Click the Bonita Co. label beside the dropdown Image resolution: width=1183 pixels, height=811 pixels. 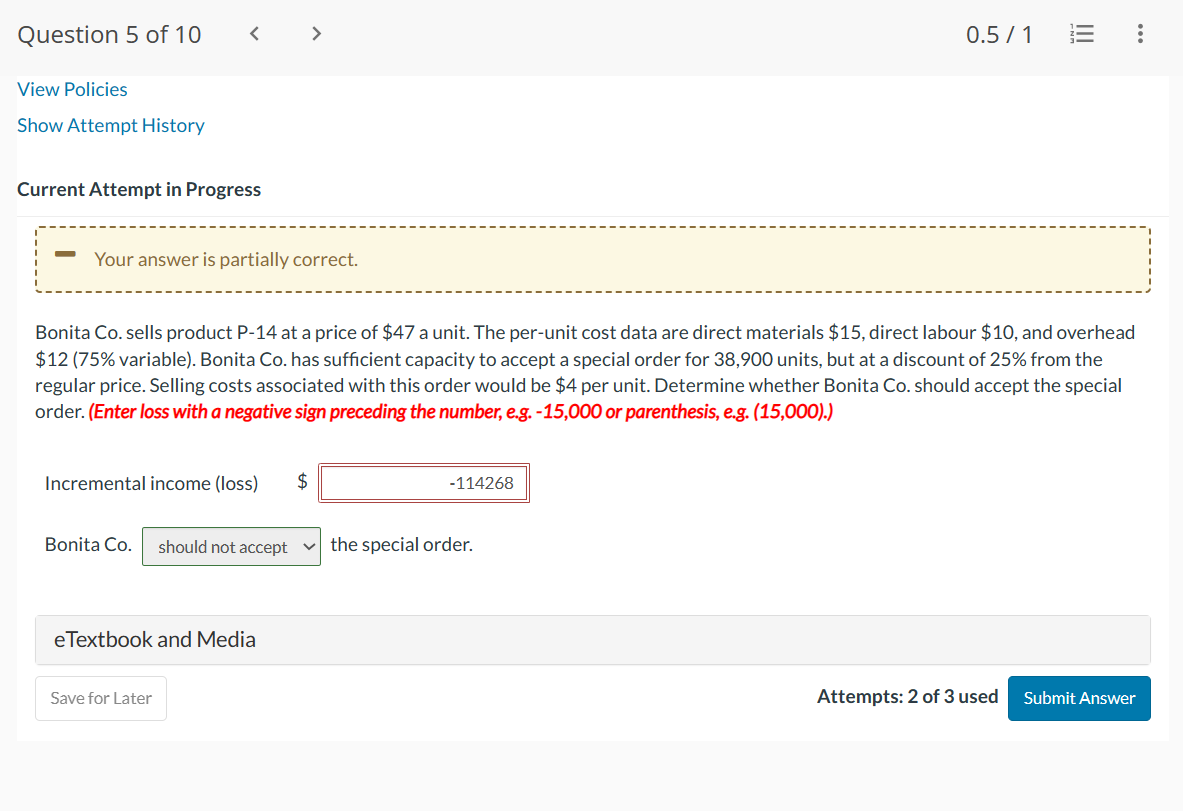click(87, 544)
